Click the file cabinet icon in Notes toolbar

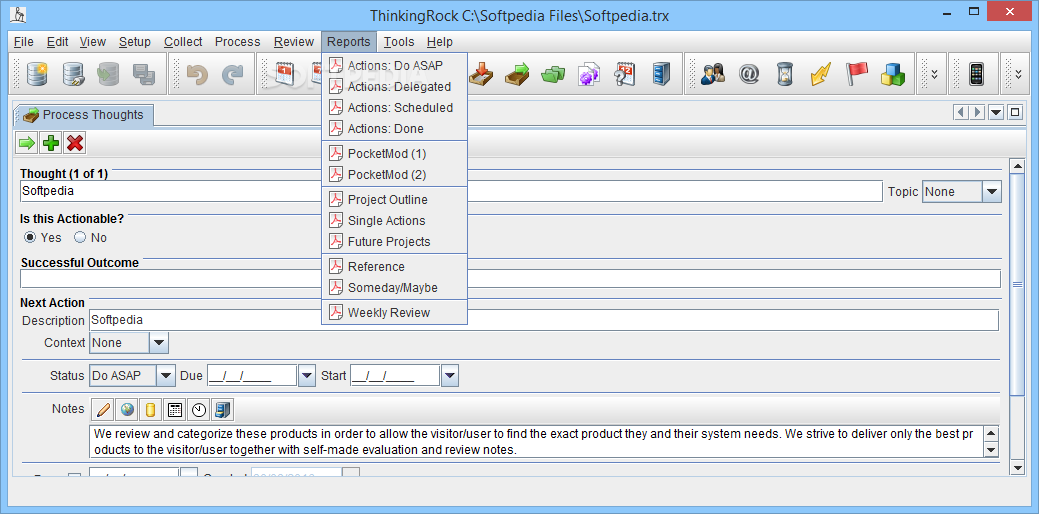[223, 410]
